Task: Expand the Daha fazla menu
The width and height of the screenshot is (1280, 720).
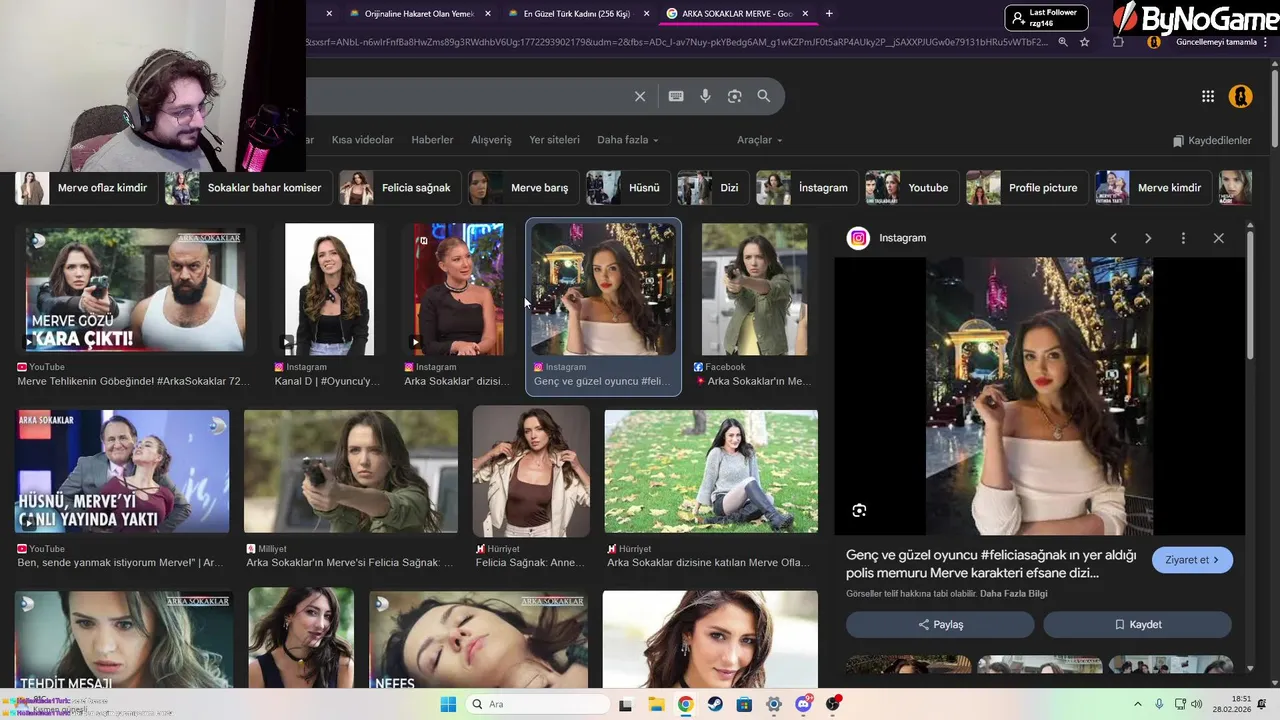Action: click(627, 140)
